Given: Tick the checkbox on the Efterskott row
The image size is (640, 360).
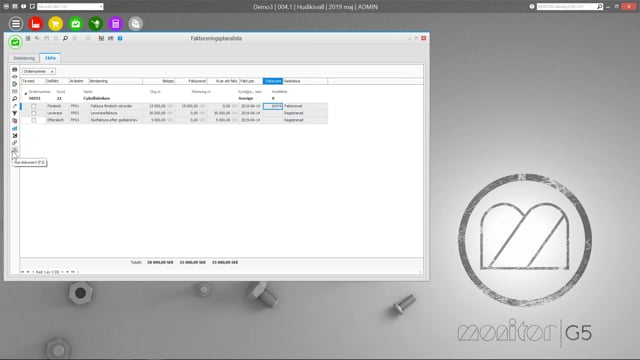Looking at the screenshot, I should [x=34, y=120].
